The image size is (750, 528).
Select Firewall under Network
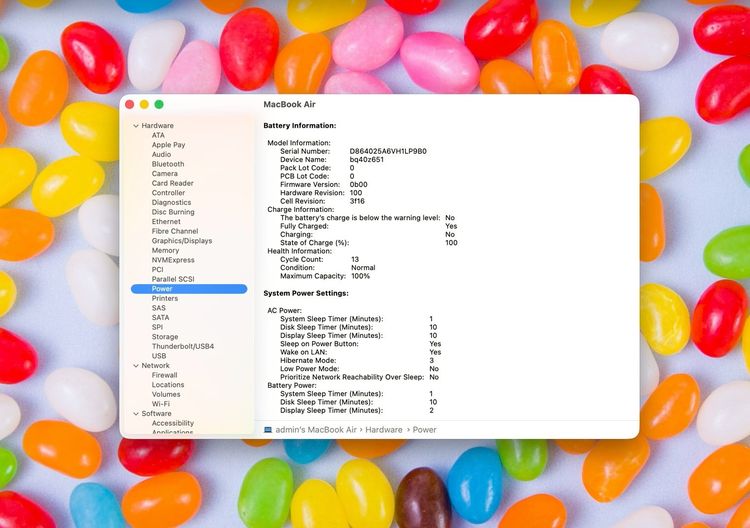[164, 375]
